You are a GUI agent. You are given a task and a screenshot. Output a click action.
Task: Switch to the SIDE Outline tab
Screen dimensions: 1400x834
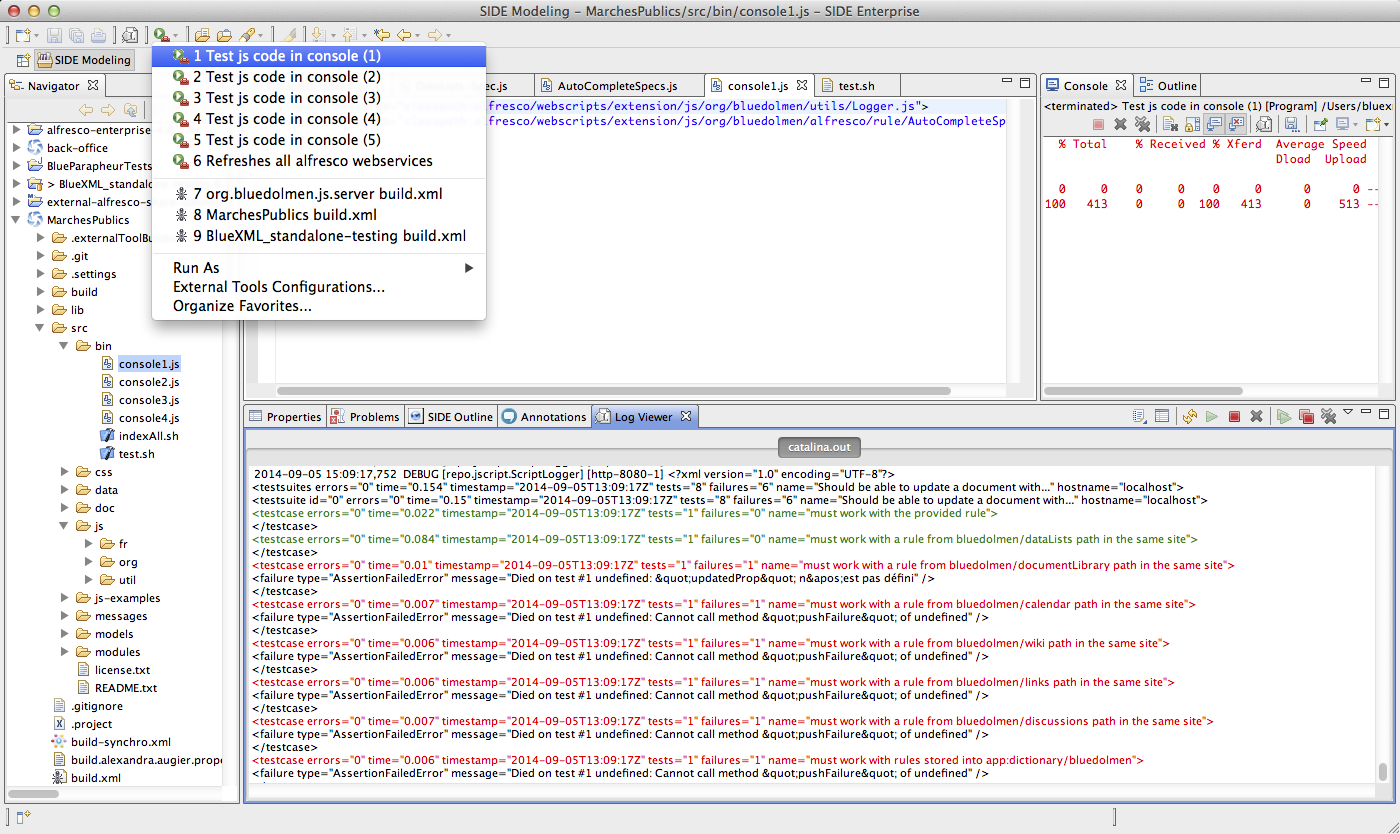(451, 417)
